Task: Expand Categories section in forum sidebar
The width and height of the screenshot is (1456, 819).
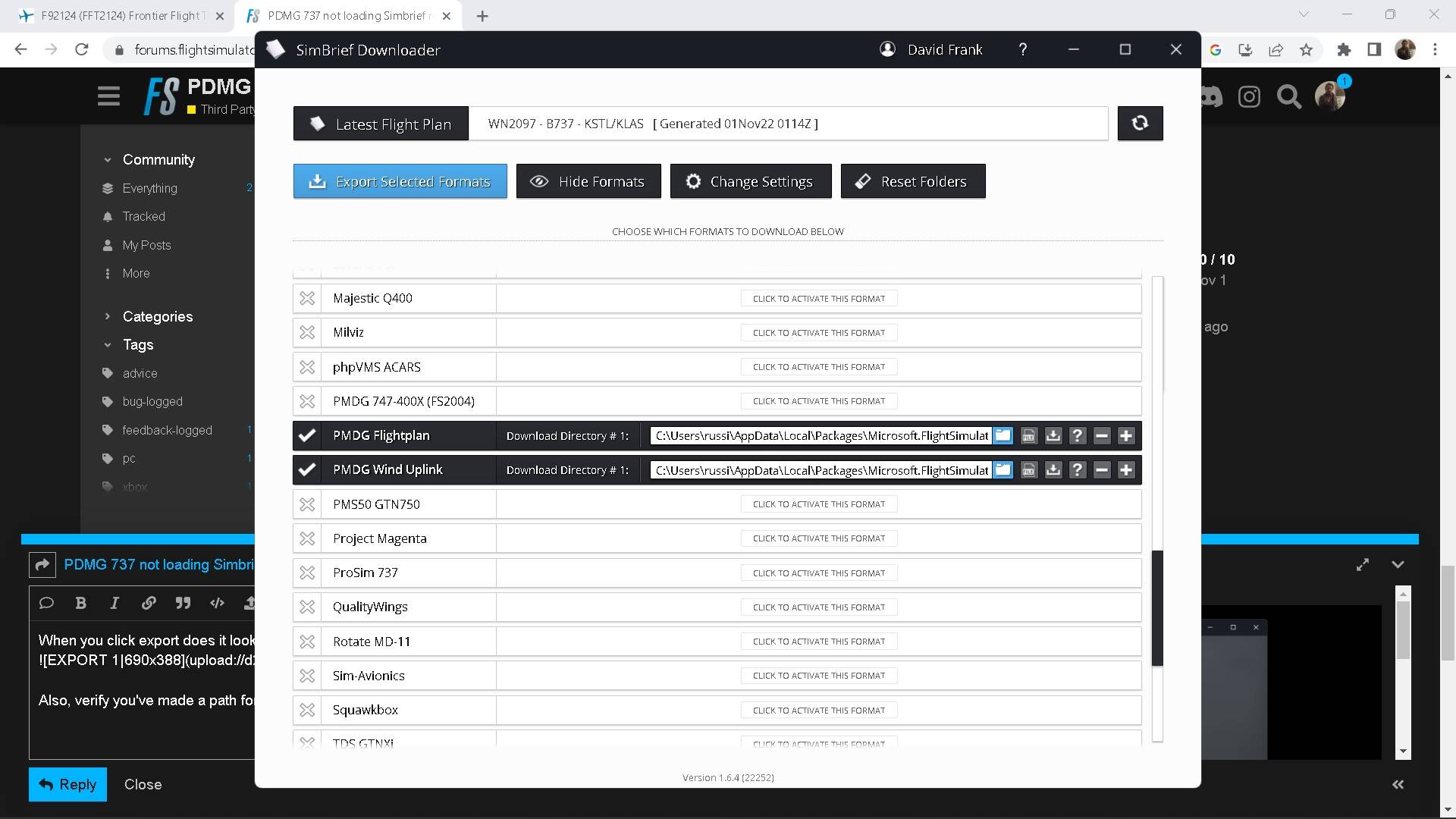Action: click(108, 316)
